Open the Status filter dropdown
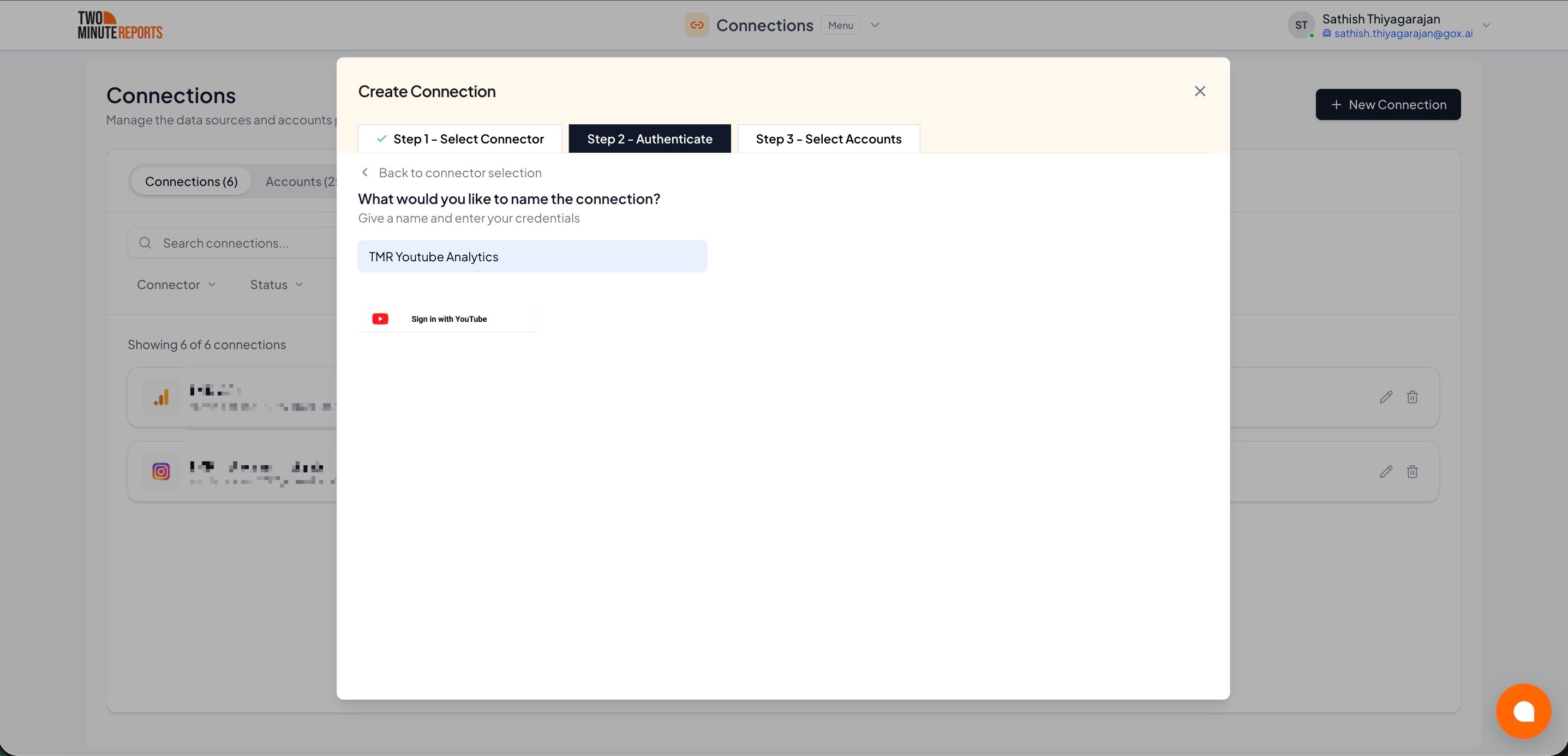 point(277,285)
